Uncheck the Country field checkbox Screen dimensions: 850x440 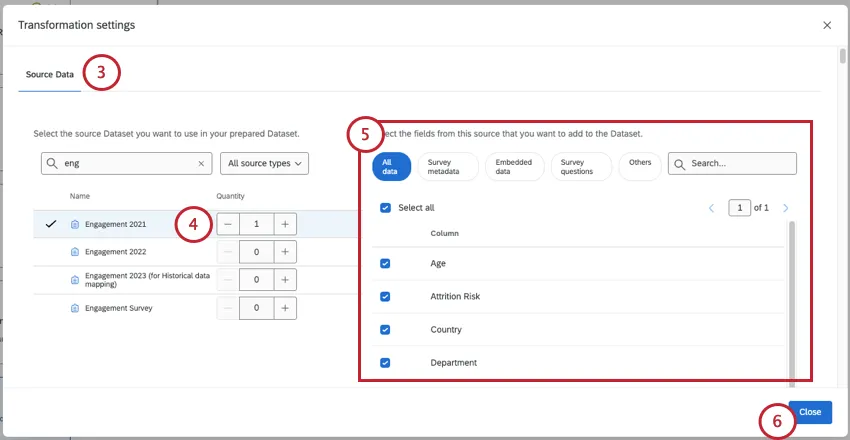click(385, 329)
